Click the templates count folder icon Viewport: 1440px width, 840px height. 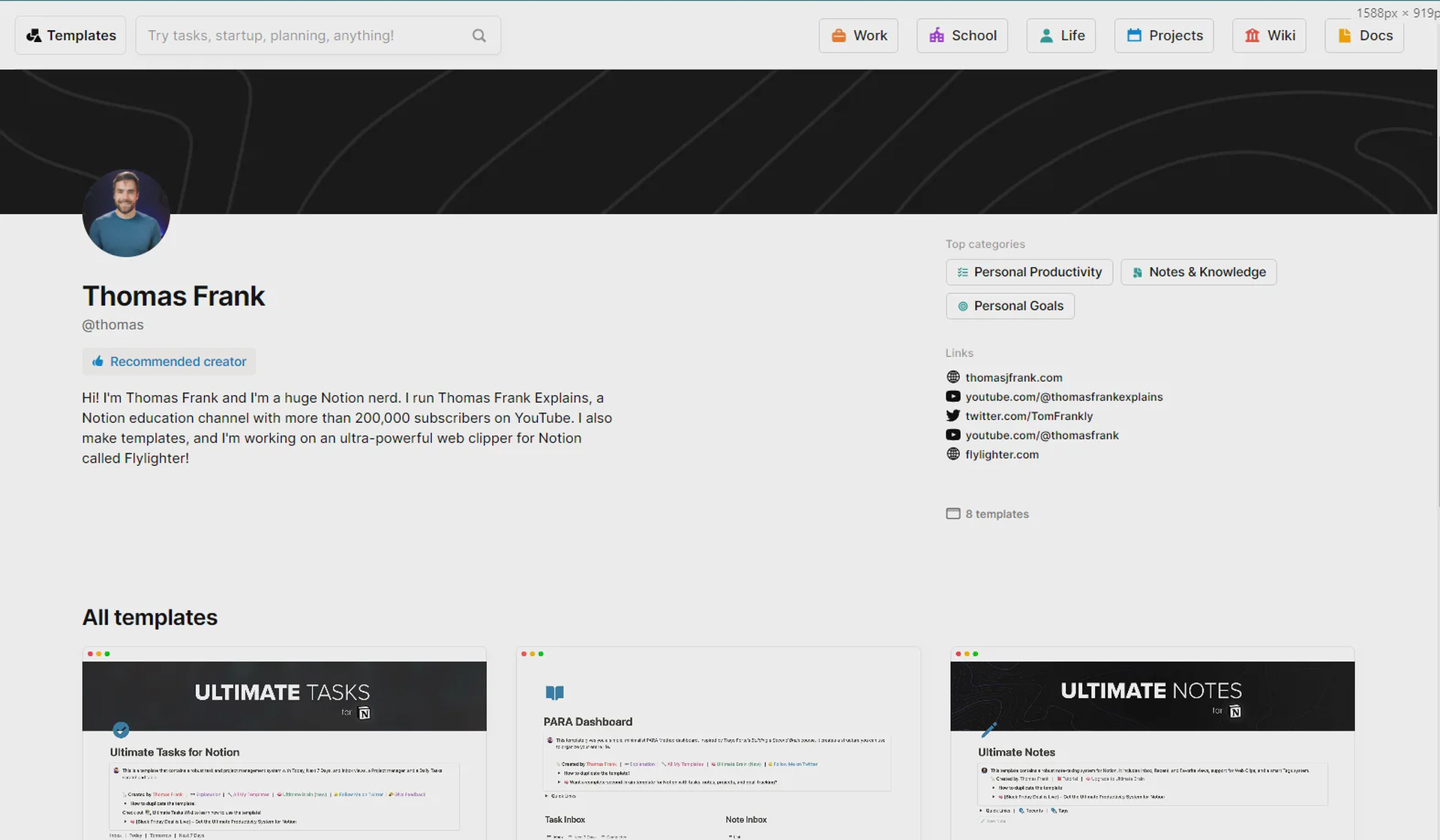tap(953, 514)
